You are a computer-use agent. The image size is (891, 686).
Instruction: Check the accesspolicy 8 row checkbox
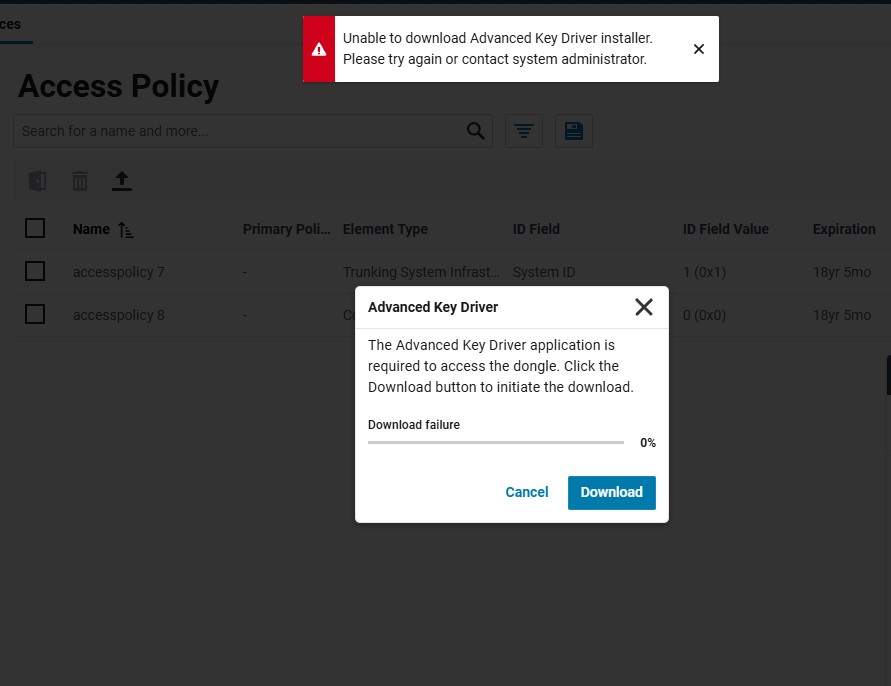(35, 314)
